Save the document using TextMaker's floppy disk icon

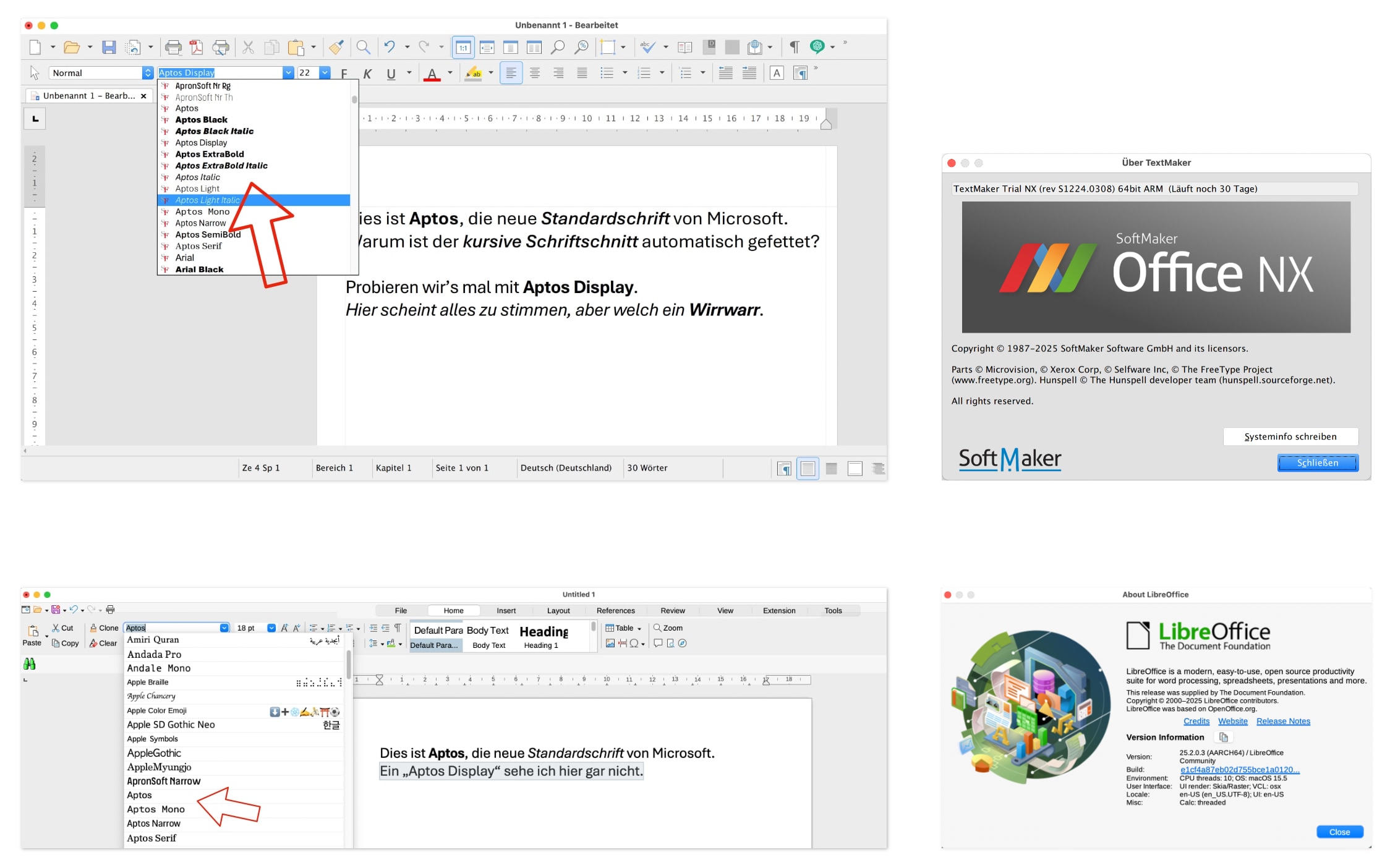click(109, 47)
